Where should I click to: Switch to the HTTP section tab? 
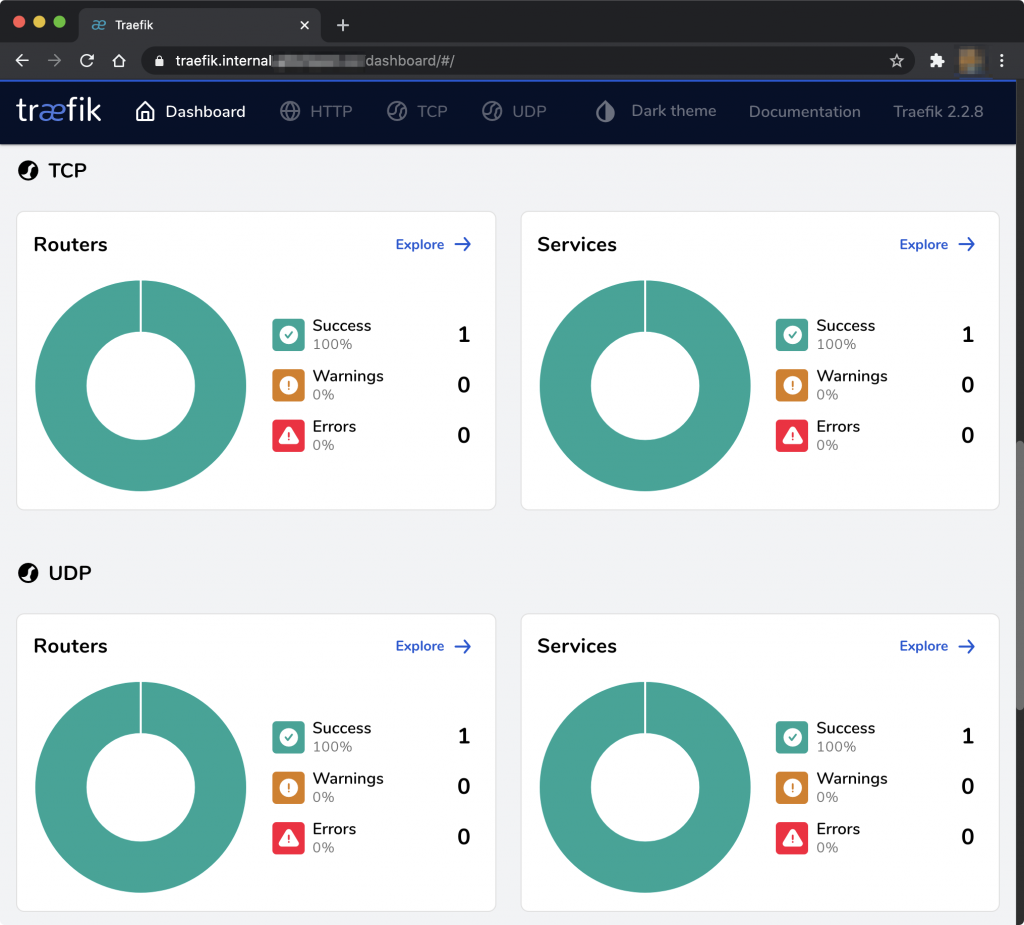click(x=316, y=112)
